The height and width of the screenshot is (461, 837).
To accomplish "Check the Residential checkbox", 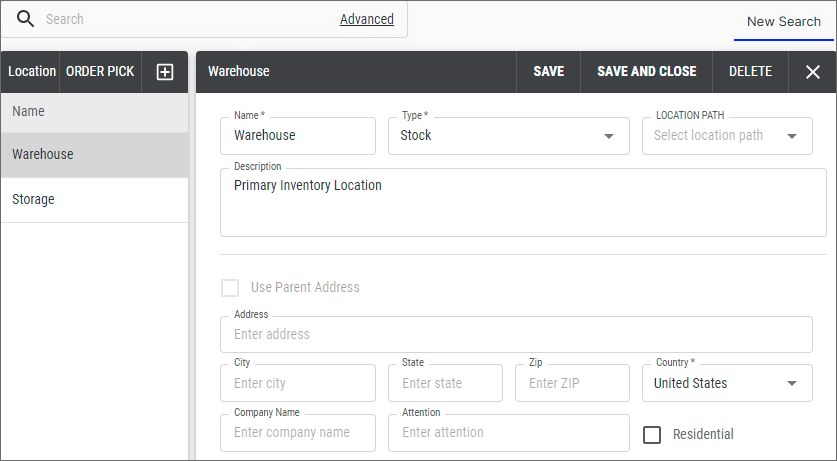I will click(652, 434).
